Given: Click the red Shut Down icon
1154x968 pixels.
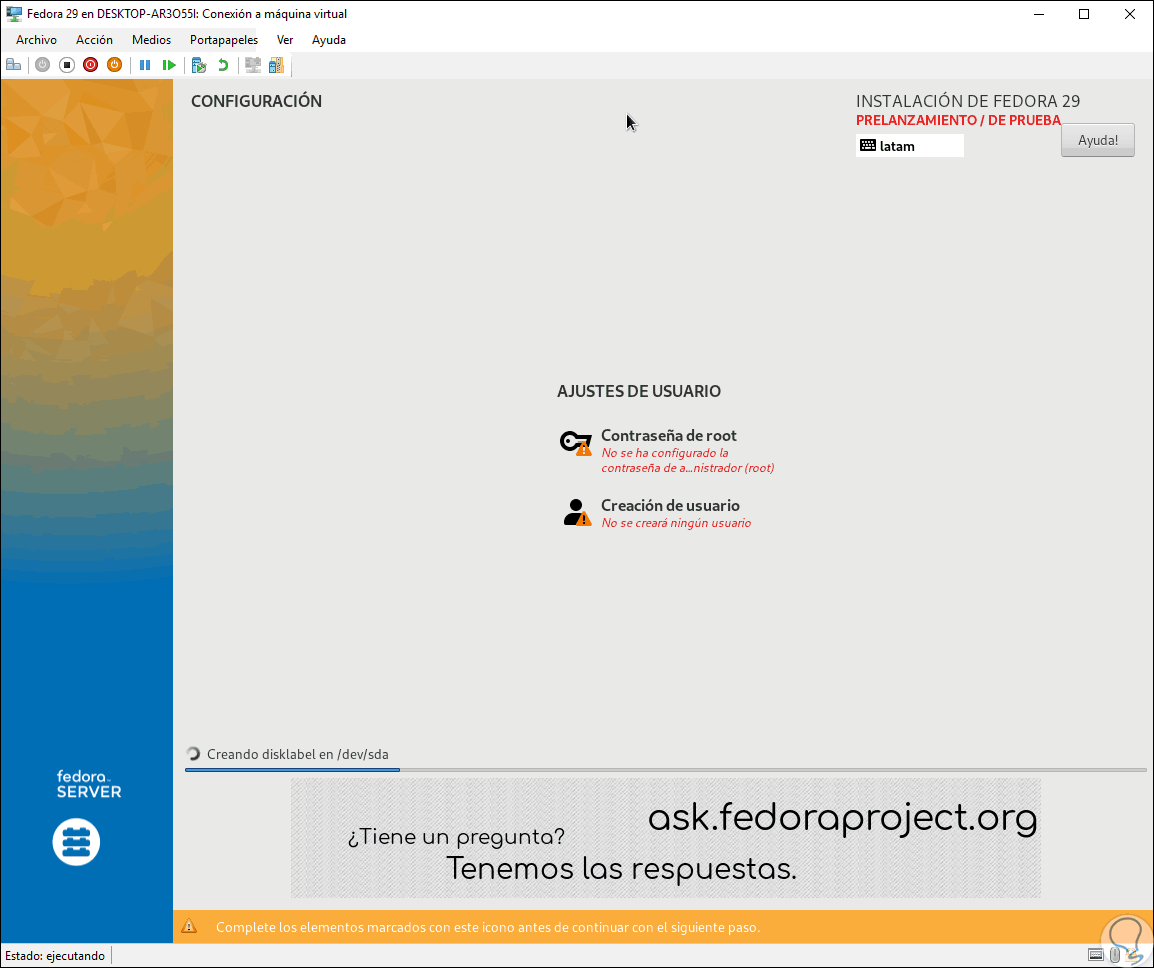Looking at the screenshot, I should (x=91, y=65).
